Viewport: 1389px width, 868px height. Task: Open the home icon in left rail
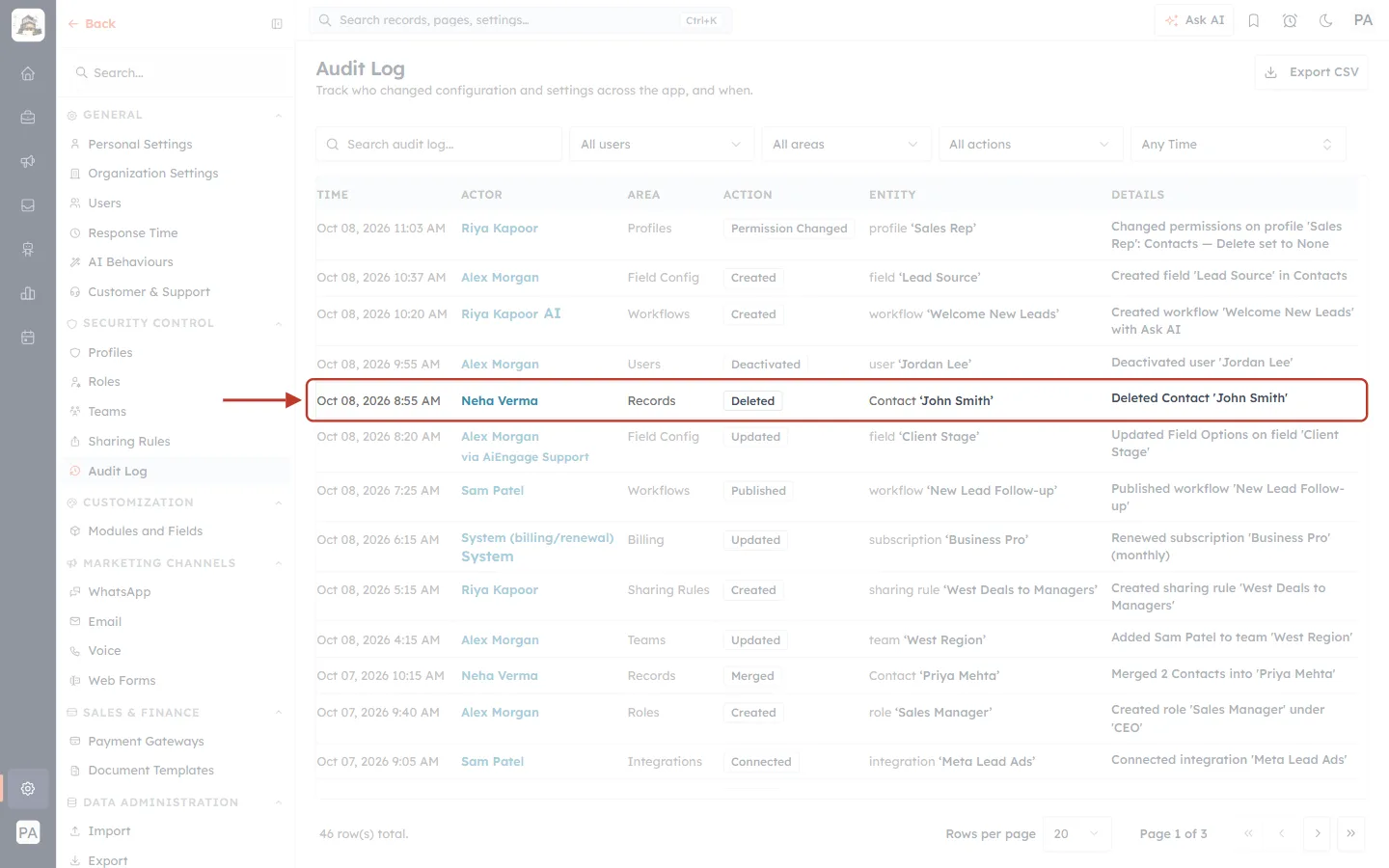click(28, 73)
